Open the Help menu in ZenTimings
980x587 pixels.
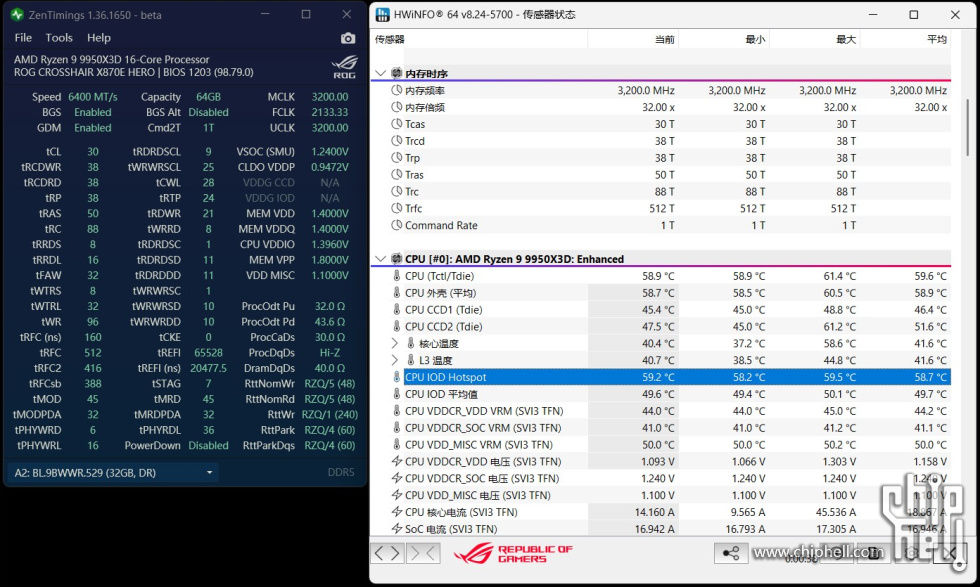(x=99, y=38)
